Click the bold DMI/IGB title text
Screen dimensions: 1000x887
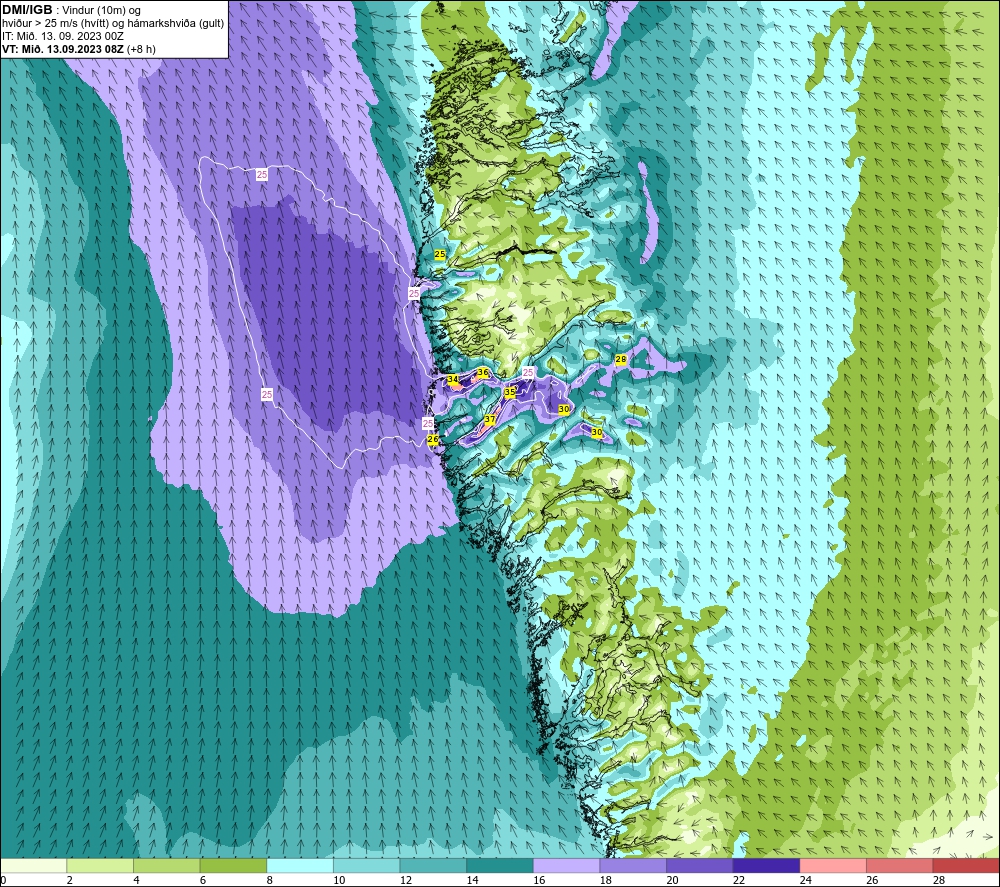coord(27,10)
